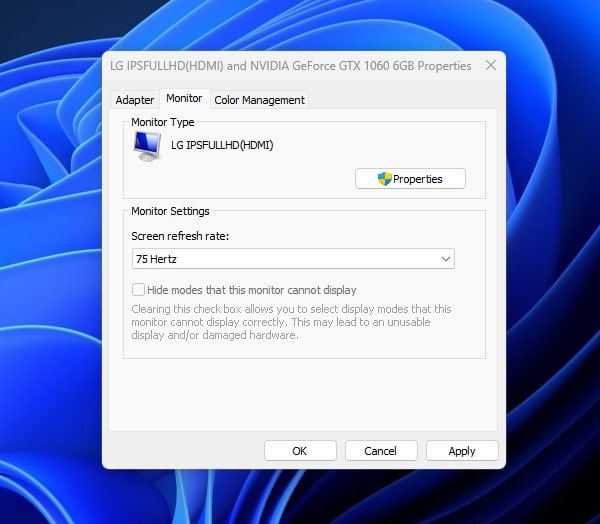Toggle Hide modes that monitor cannot display

[138, 290]
